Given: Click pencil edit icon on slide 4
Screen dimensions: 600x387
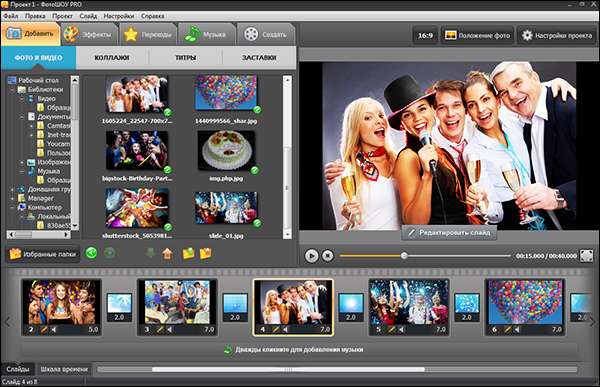Looking at the screenshot, I should point(276,329).
